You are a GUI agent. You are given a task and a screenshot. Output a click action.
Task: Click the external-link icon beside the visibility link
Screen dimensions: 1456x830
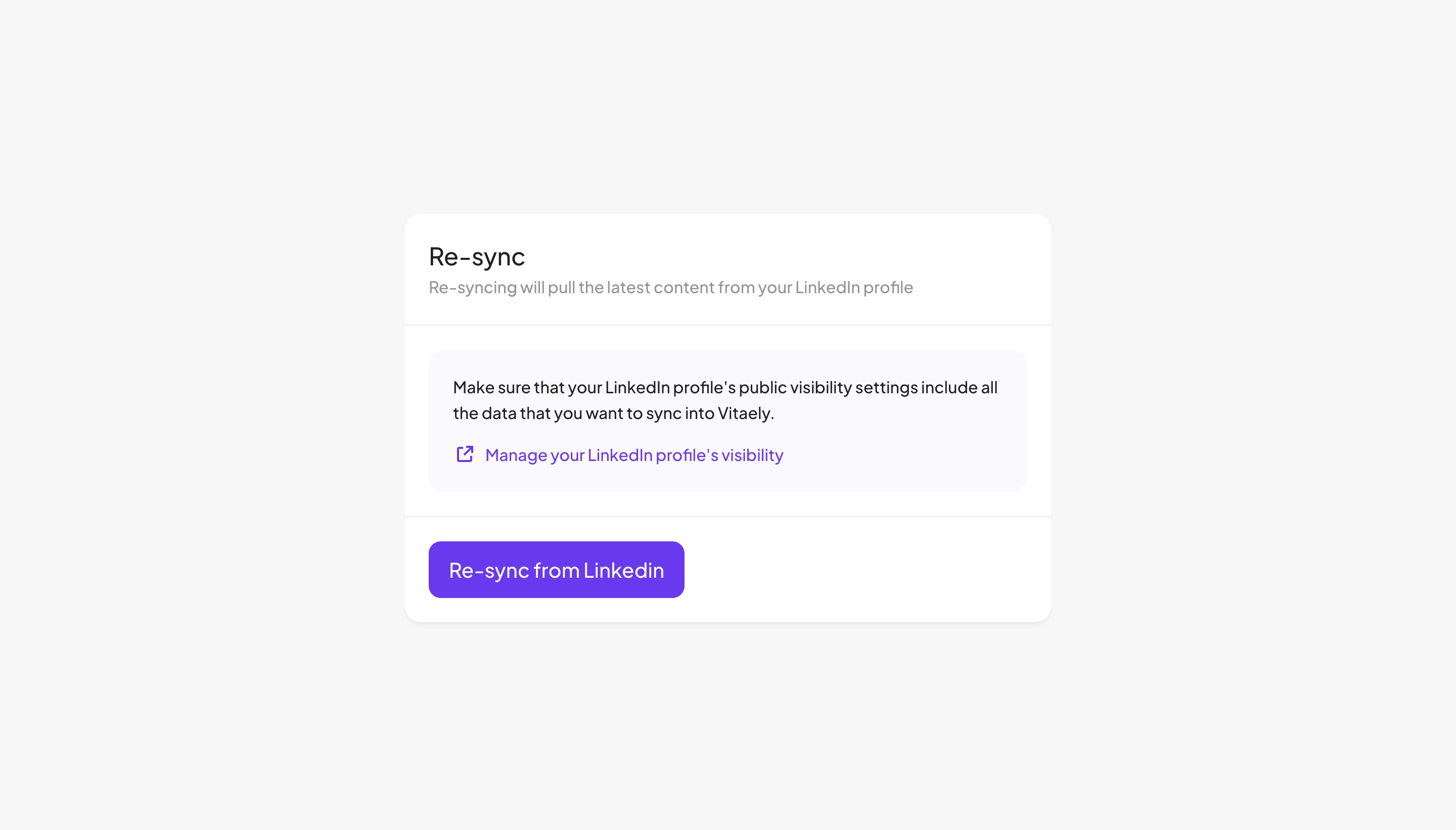[465, 454]
